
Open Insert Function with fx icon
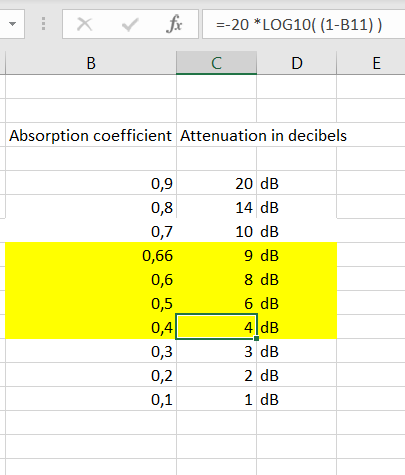174,24
